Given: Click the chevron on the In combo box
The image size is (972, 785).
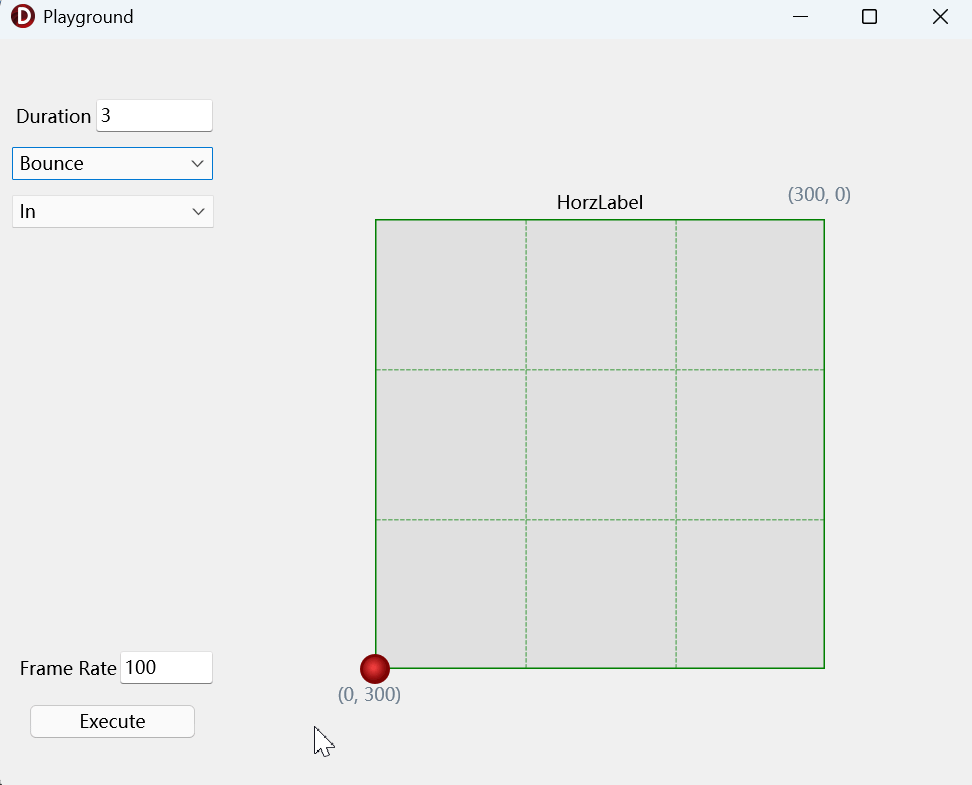Looking at the screenshot, I should pos(198,211).
